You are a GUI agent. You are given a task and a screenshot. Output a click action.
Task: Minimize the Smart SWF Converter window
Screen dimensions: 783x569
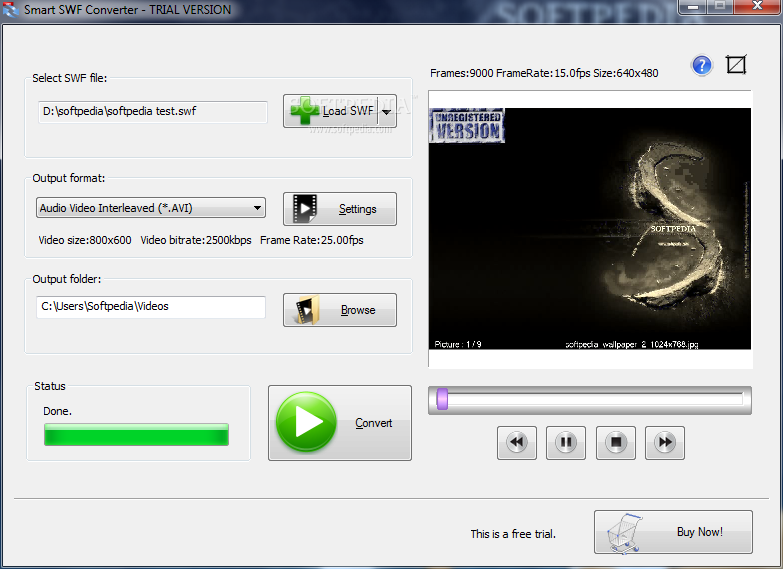(x=692, y=6)
